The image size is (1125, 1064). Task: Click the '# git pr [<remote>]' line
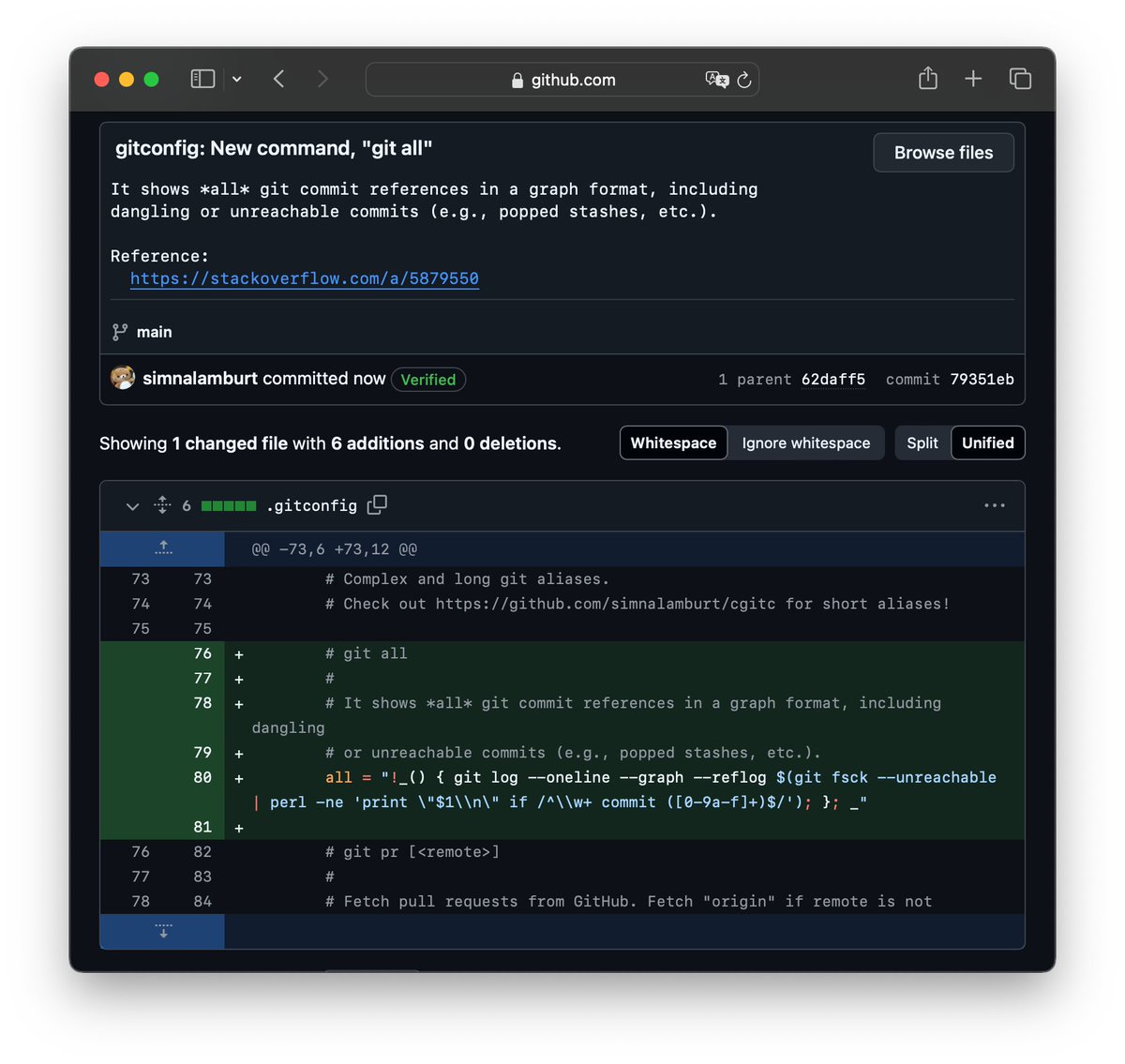[412, 852]
